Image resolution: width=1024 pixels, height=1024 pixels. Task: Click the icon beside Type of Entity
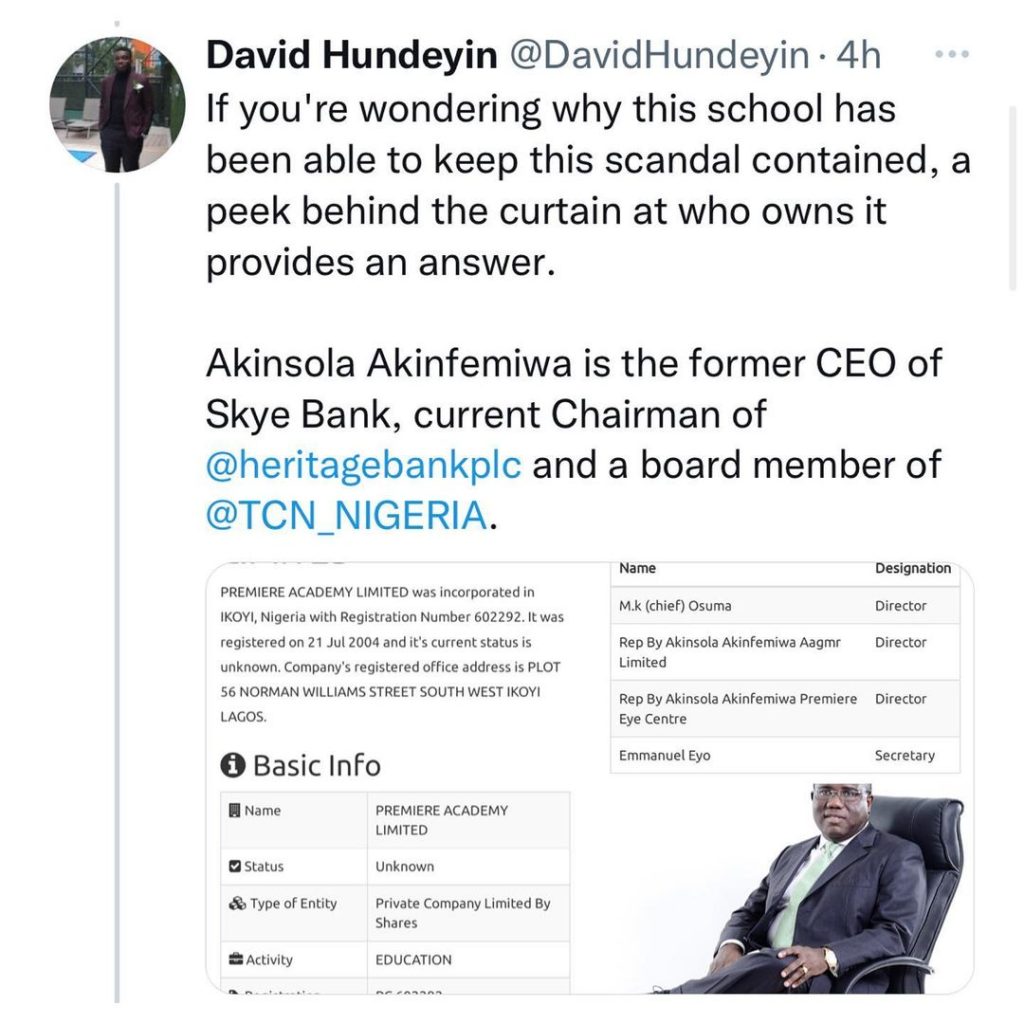pos(237,903)
